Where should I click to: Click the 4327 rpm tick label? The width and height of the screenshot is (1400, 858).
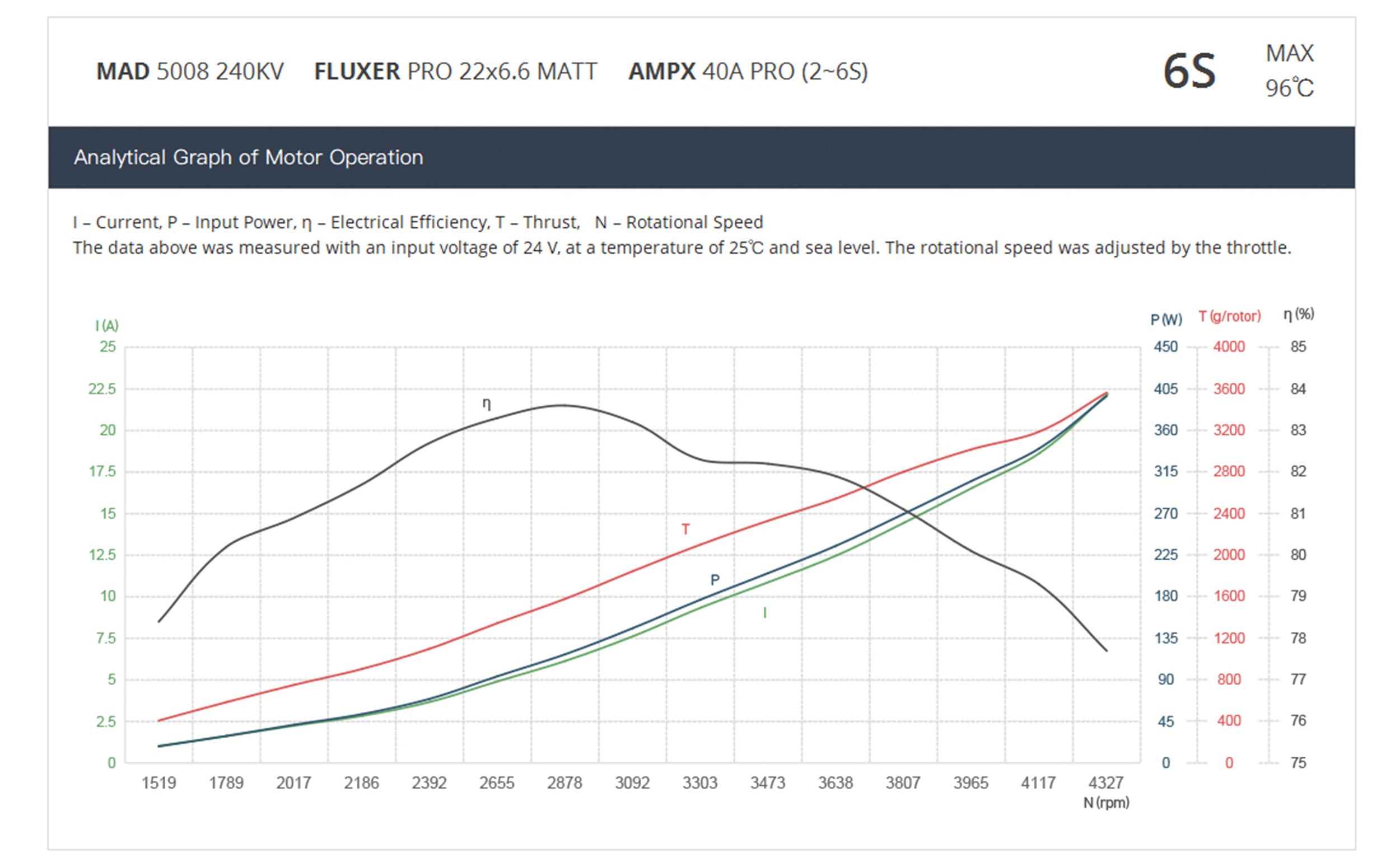pos(1105,783)
